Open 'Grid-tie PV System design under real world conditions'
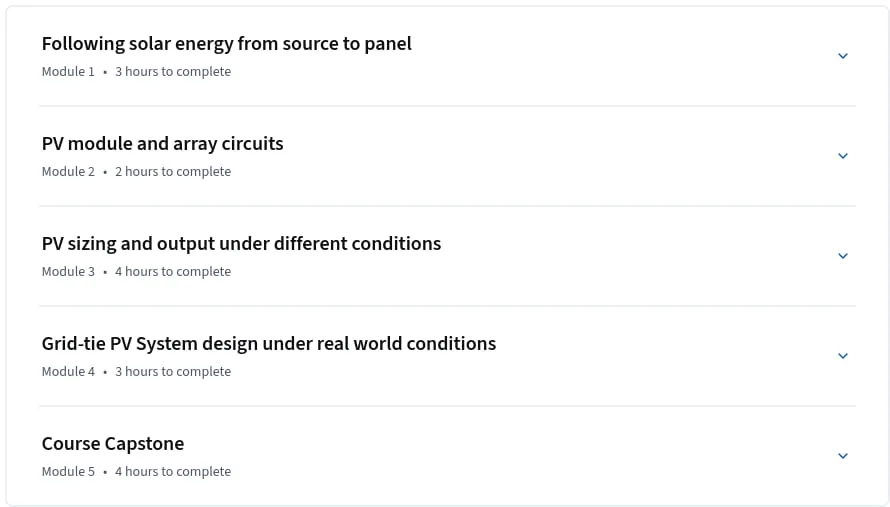 coord(268,343)
